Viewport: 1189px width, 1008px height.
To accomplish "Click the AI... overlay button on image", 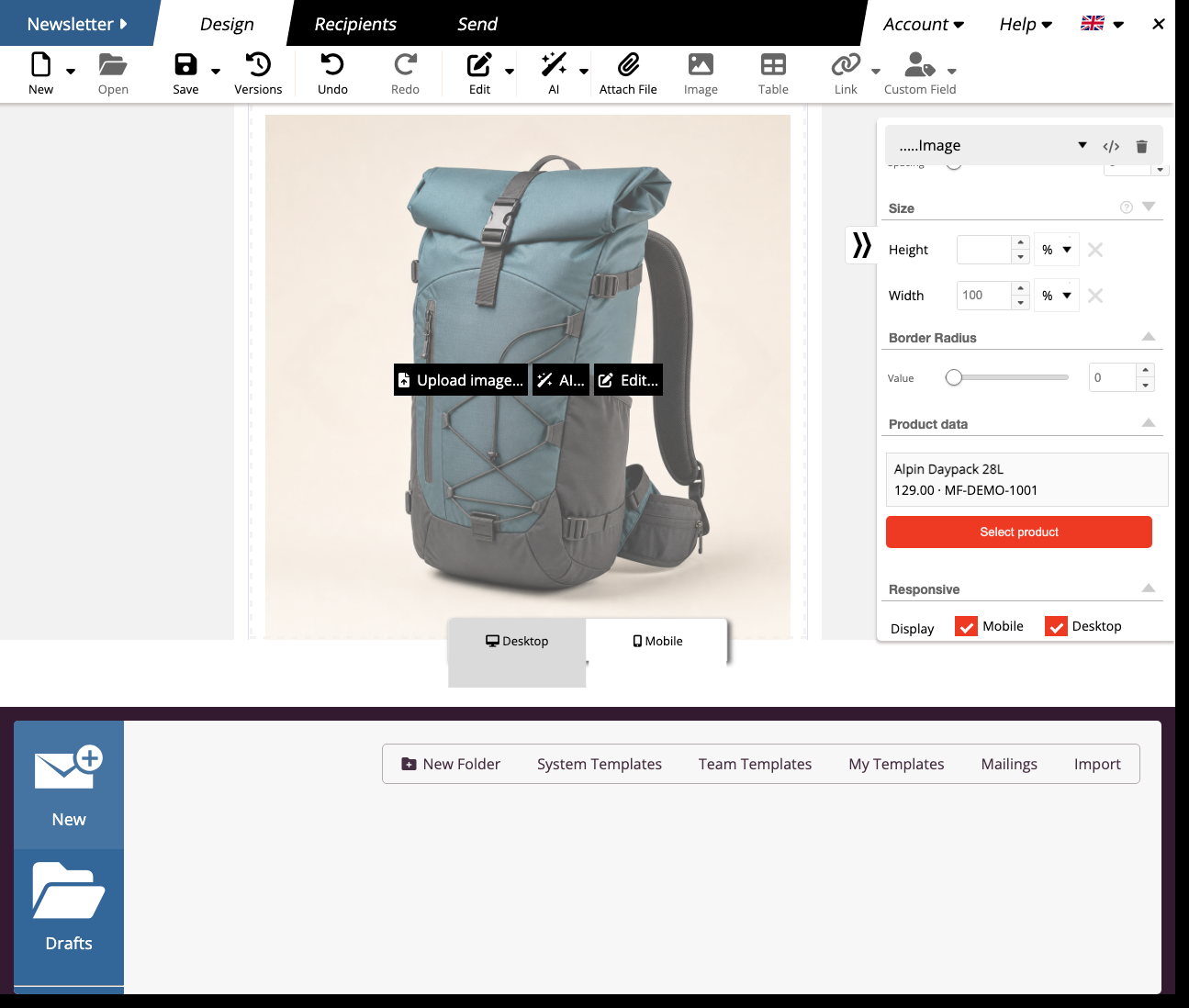I will 560,380.
